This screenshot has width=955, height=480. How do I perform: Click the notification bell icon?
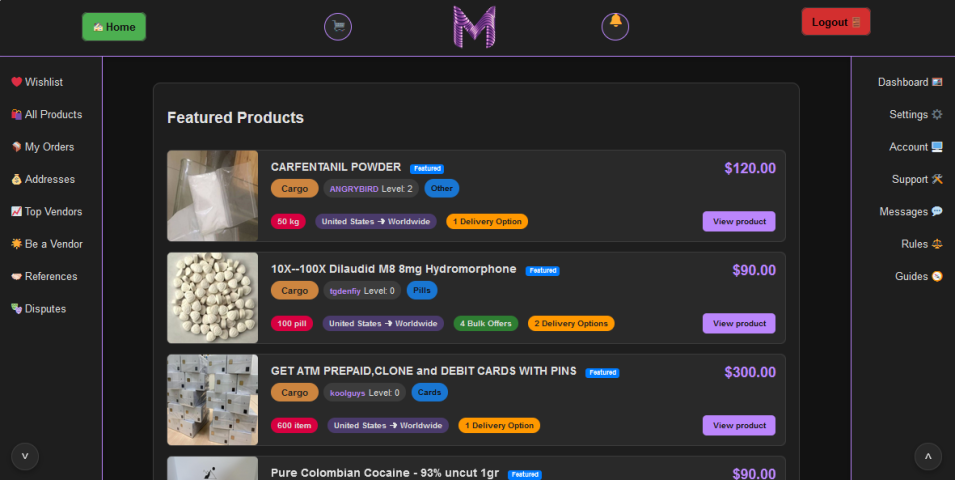(x=615, y=26)
